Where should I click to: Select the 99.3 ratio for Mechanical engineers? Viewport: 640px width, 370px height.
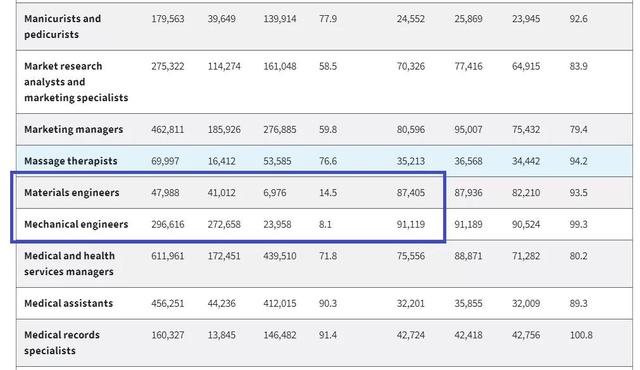coord(578,224)
